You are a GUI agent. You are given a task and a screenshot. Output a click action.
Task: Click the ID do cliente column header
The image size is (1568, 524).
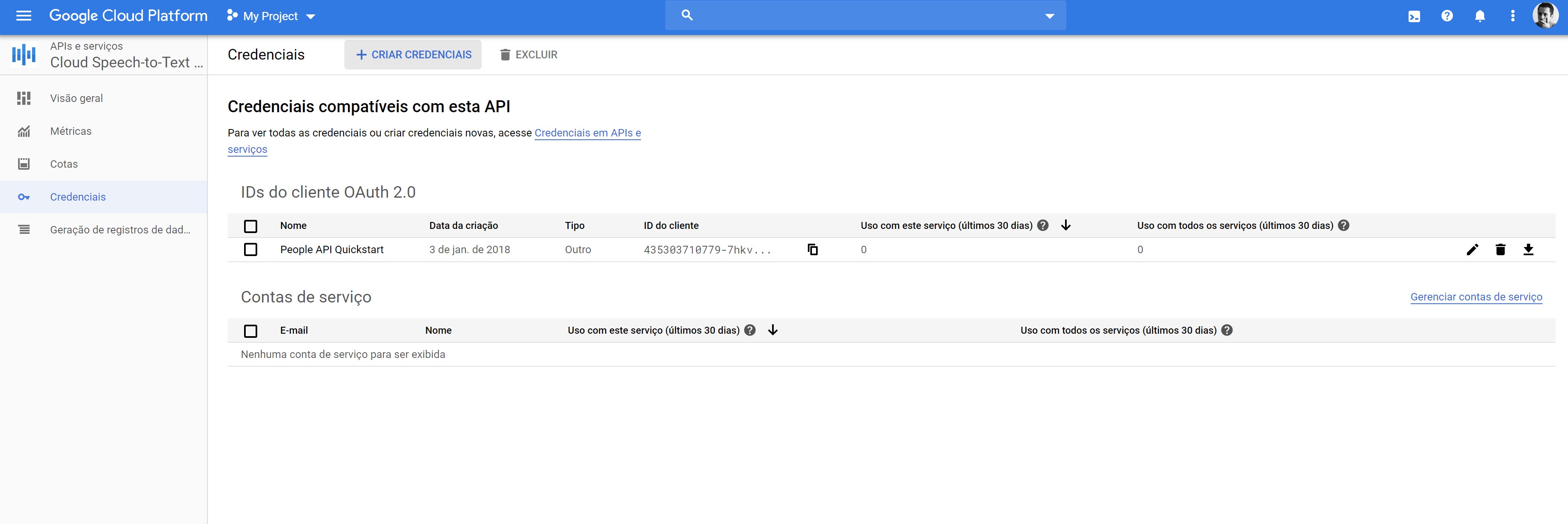pos(671,225)
